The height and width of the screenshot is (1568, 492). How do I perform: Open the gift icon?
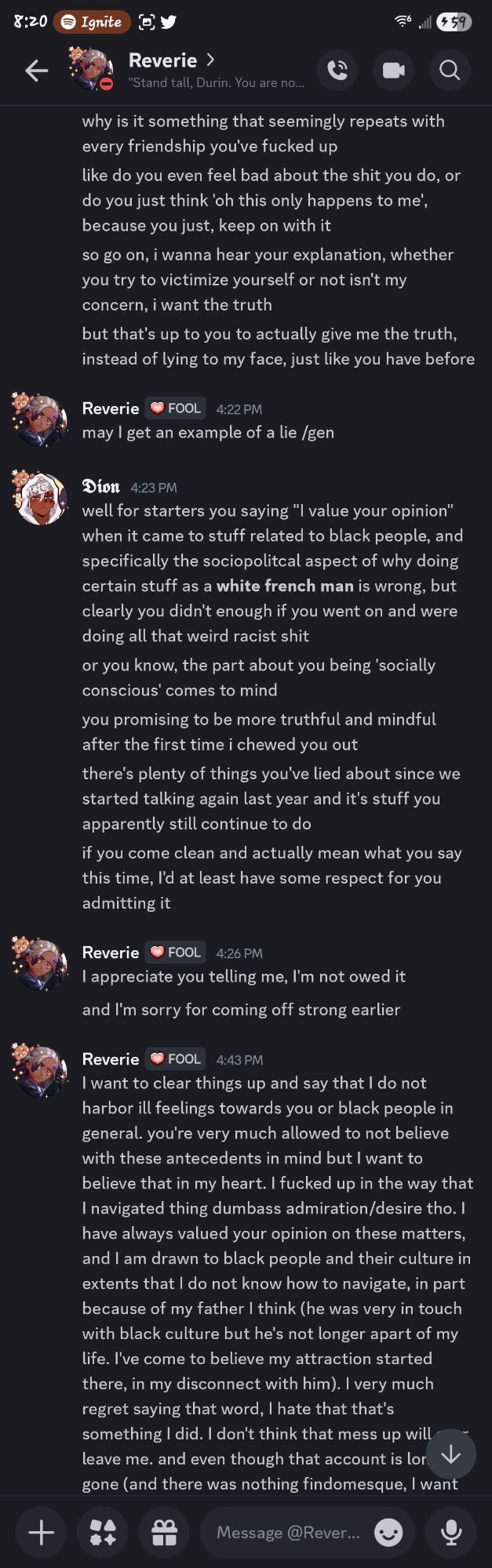164,1532
